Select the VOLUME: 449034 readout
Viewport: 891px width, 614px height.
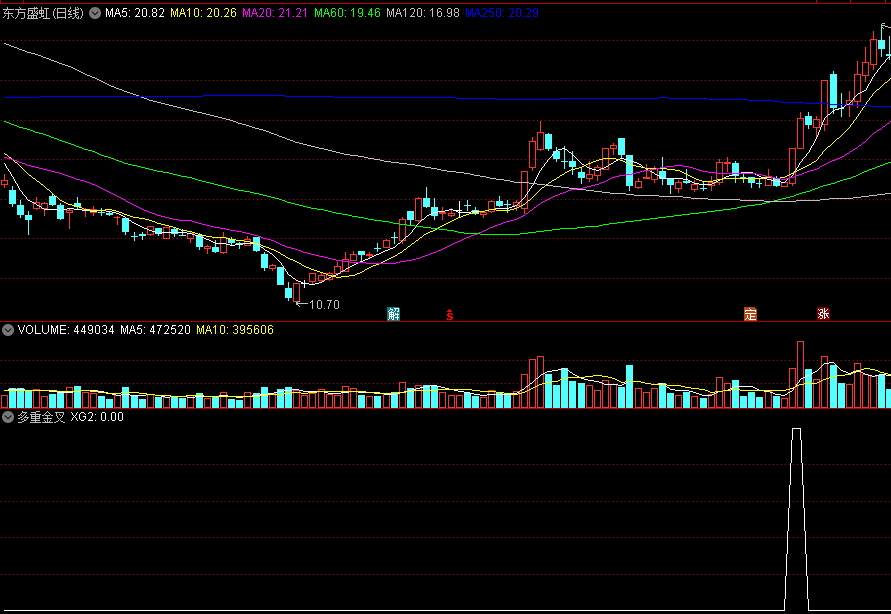point(66,330)
